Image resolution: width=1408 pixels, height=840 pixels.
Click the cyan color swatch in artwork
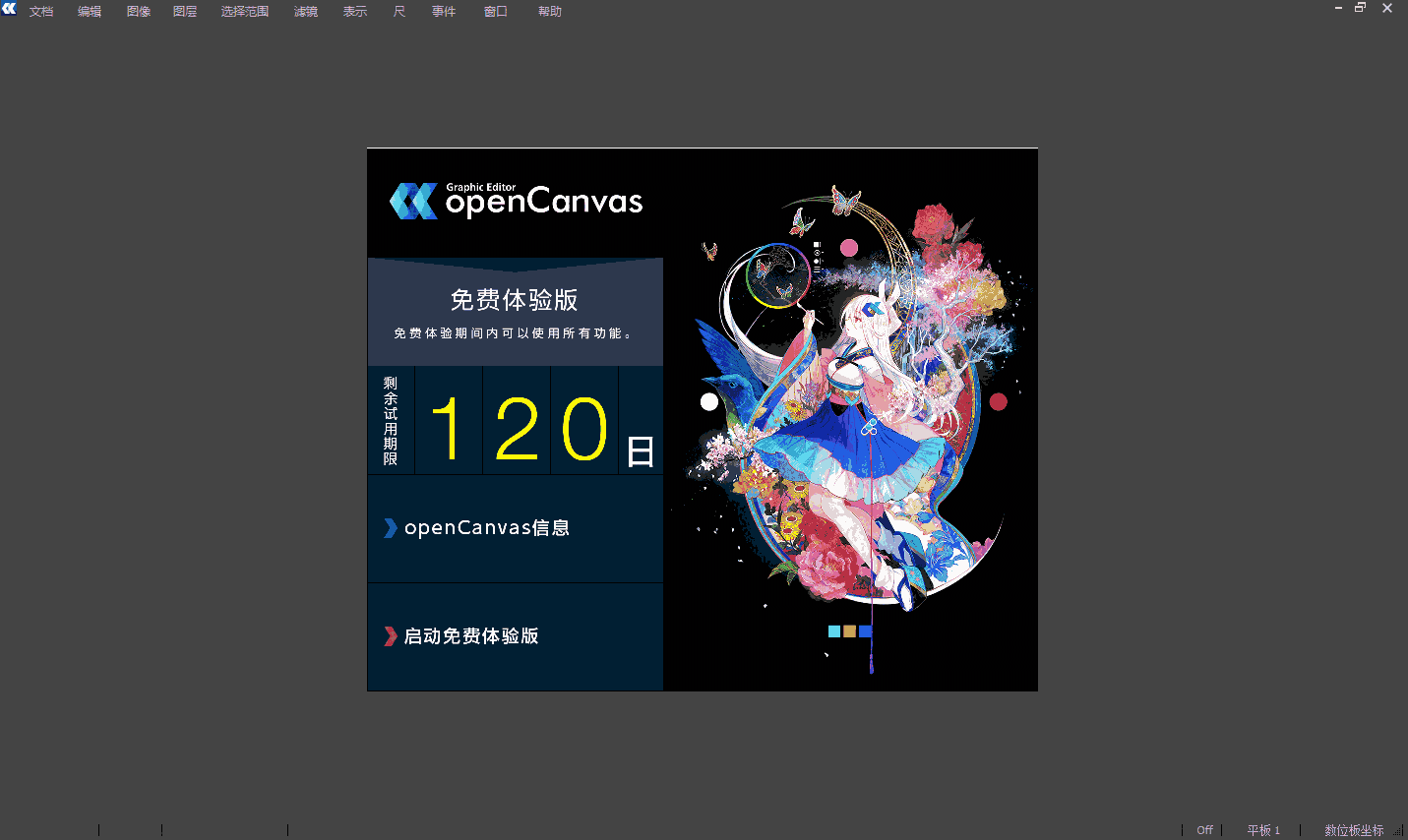[832, 630]
